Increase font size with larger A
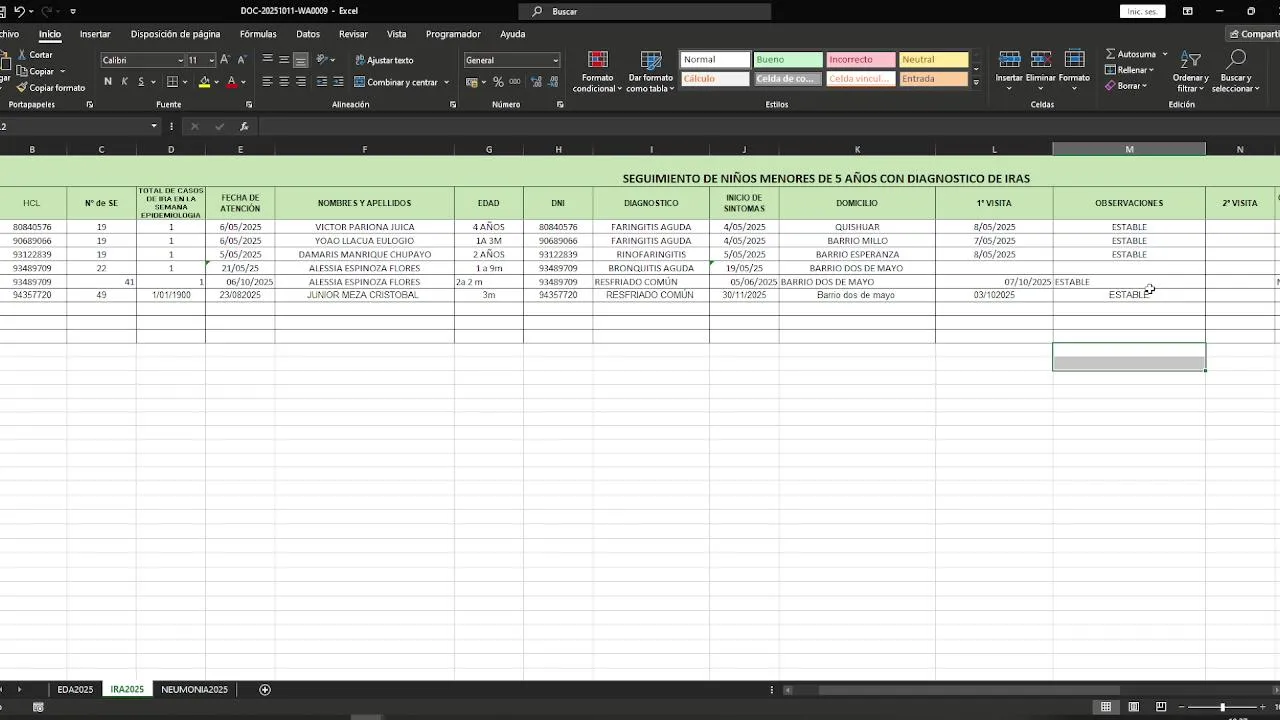 coord(224,60)
